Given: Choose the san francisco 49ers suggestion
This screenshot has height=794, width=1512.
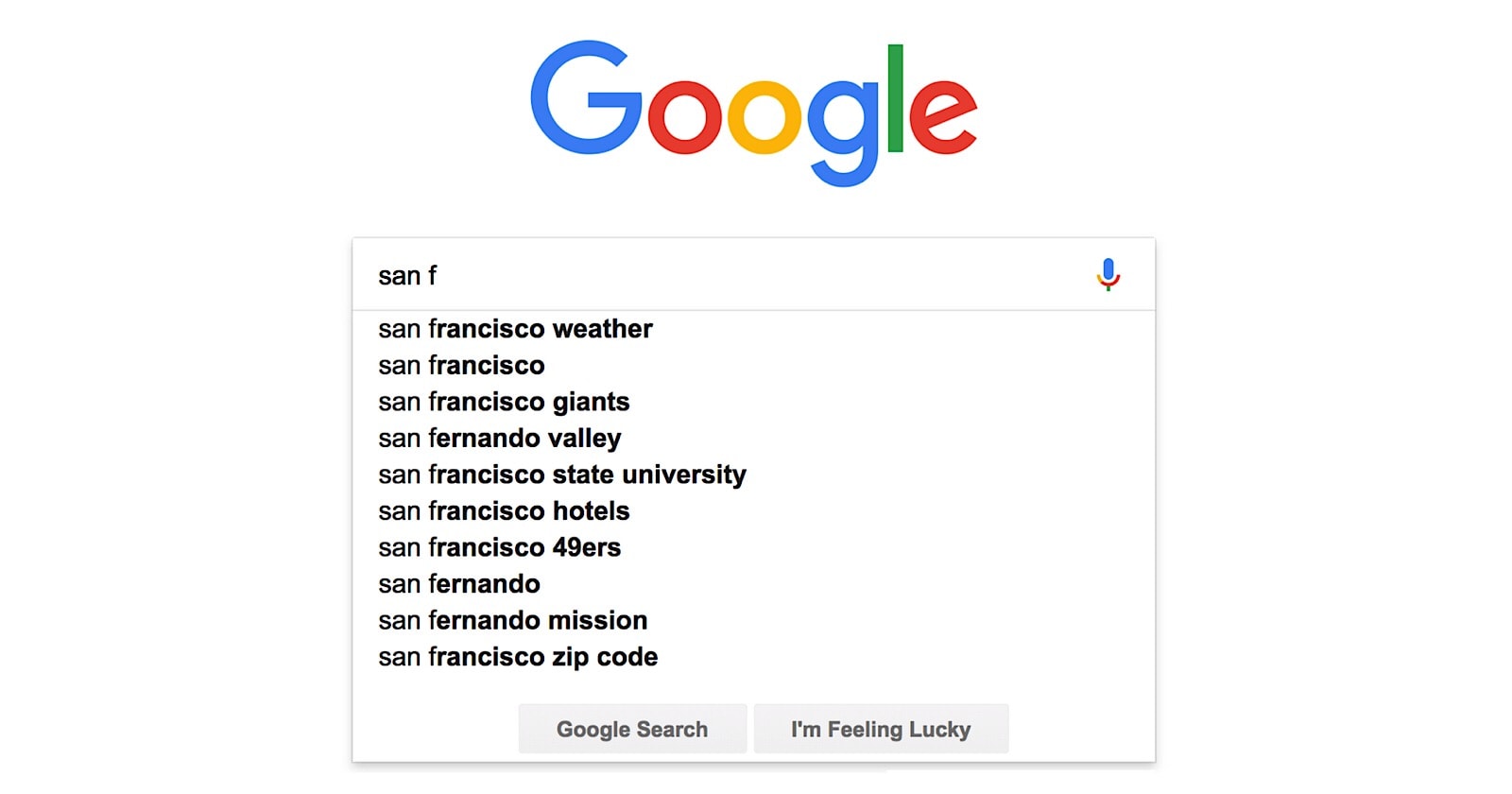Looking at the screenshot, I should point(499,547).
